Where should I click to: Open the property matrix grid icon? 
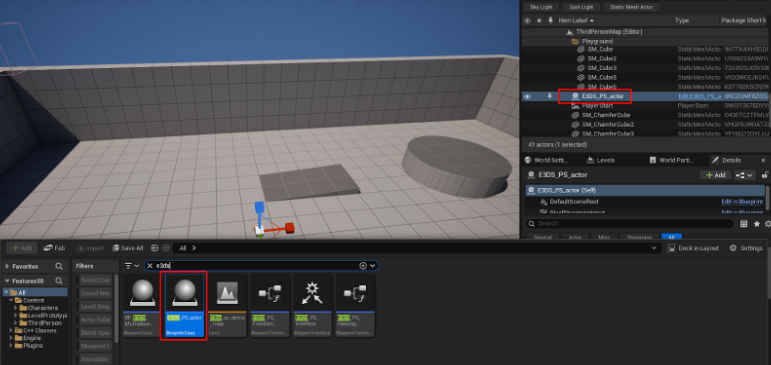tap(743, 223)
